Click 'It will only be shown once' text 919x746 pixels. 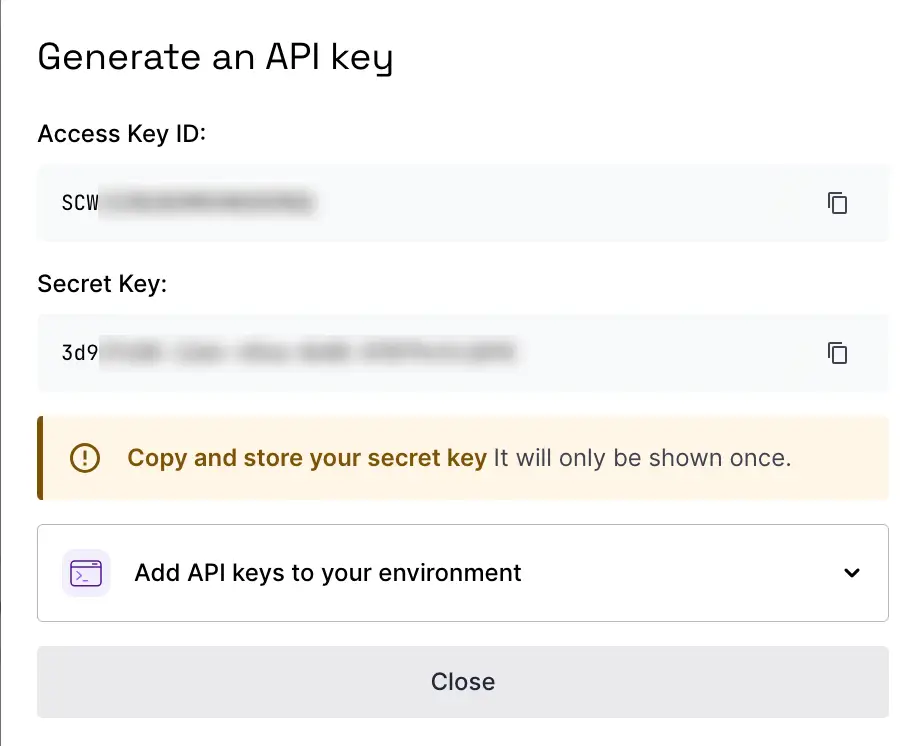point(642,459)
